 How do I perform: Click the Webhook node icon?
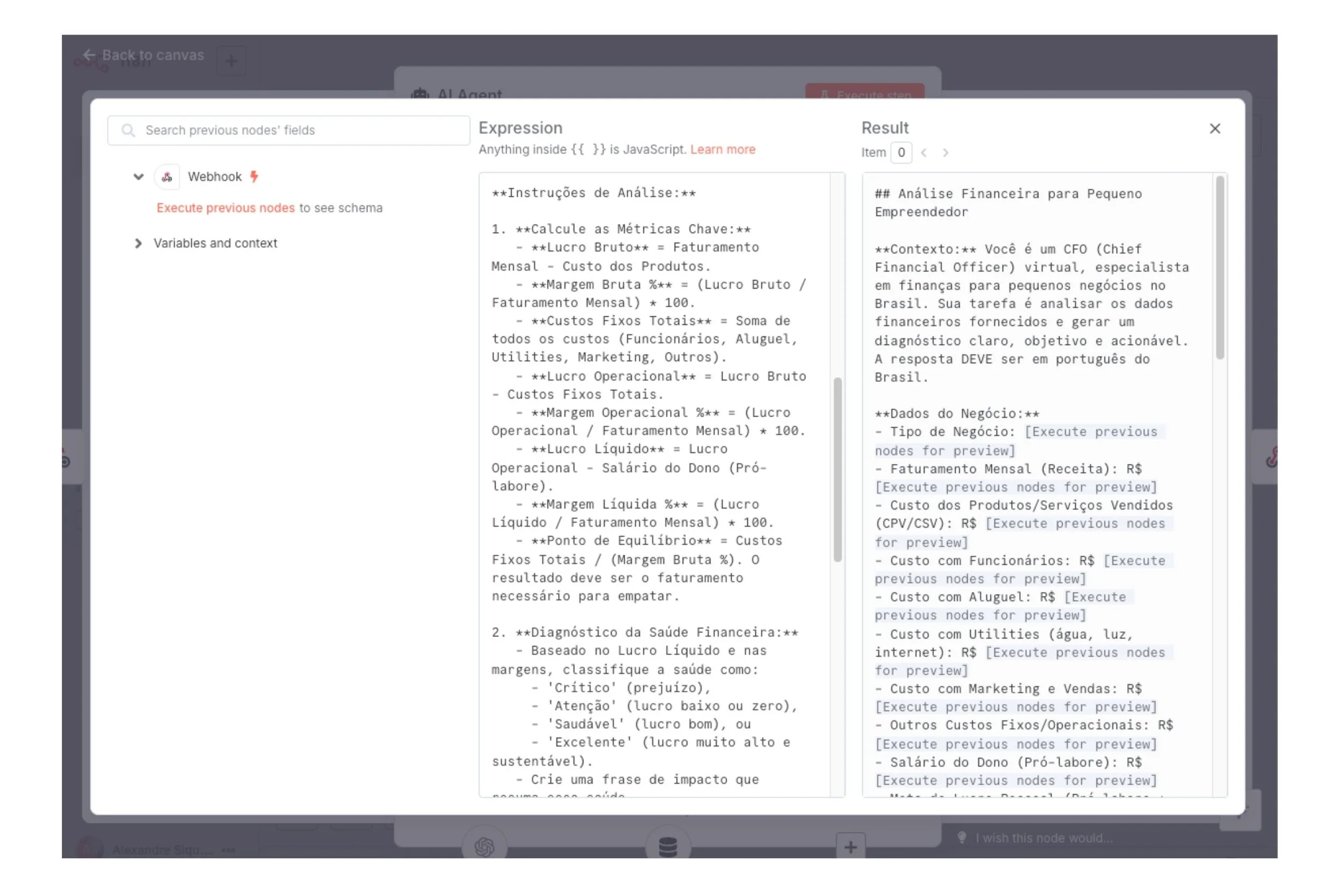(167, 177)
